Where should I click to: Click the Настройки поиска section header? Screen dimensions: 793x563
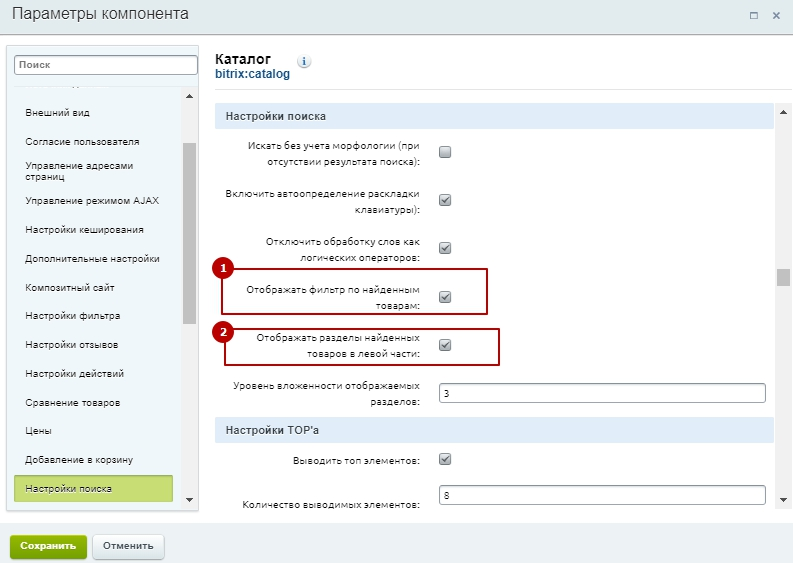[x=494, y=116]
